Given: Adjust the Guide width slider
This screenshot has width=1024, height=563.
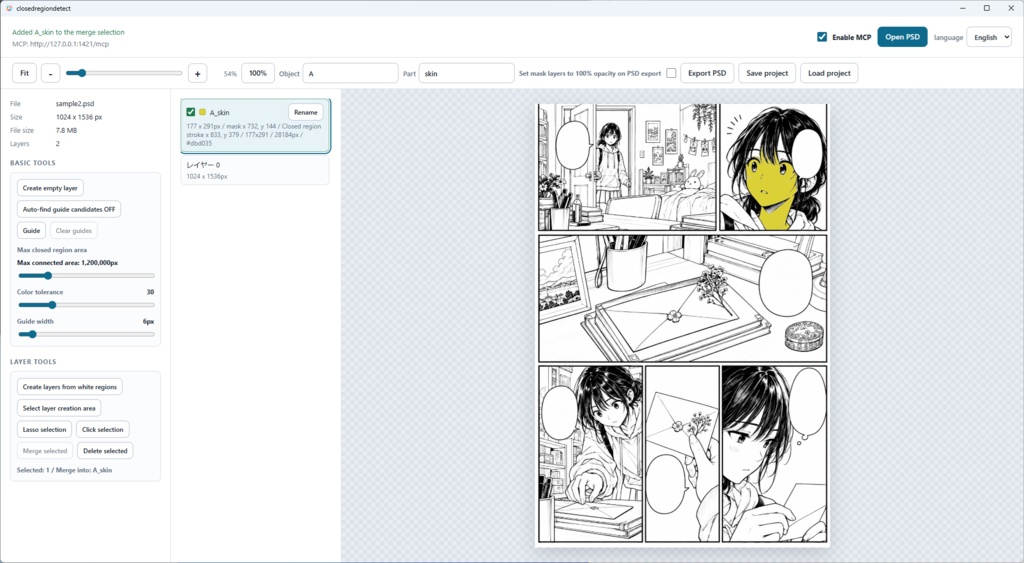Looking at the screenshot, I should [x=86, y=334].
